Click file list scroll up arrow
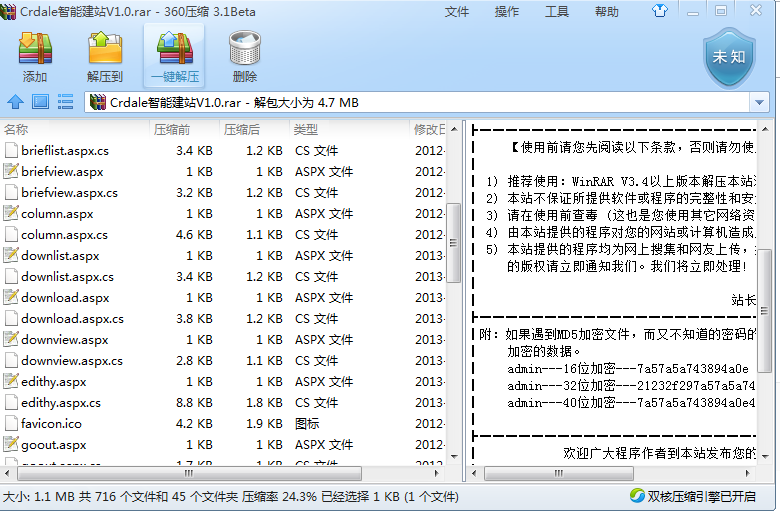The image size is (780, 515). (x=454, y=129)
